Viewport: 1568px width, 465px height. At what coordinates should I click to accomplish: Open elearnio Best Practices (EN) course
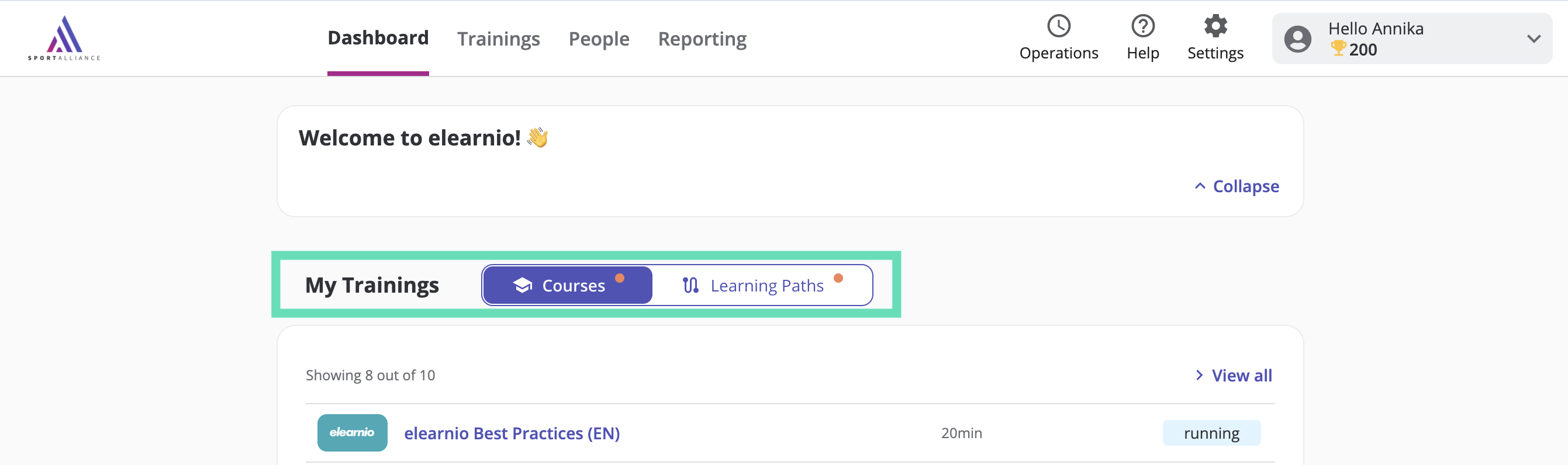[x=512, y=433]
